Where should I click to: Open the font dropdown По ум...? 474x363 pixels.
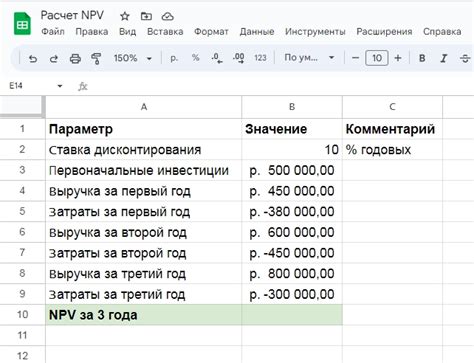[309, 58]
